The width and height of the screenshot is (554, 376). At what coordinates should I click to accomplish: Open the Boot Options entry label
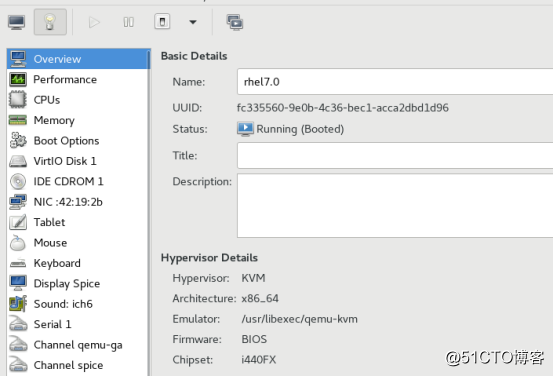coord(66,141)
